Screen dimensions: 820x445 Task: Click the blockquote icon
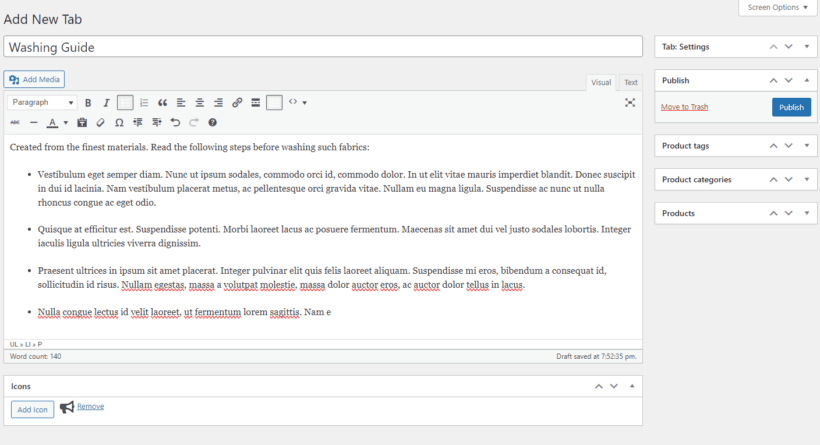[x=162, y=103]
